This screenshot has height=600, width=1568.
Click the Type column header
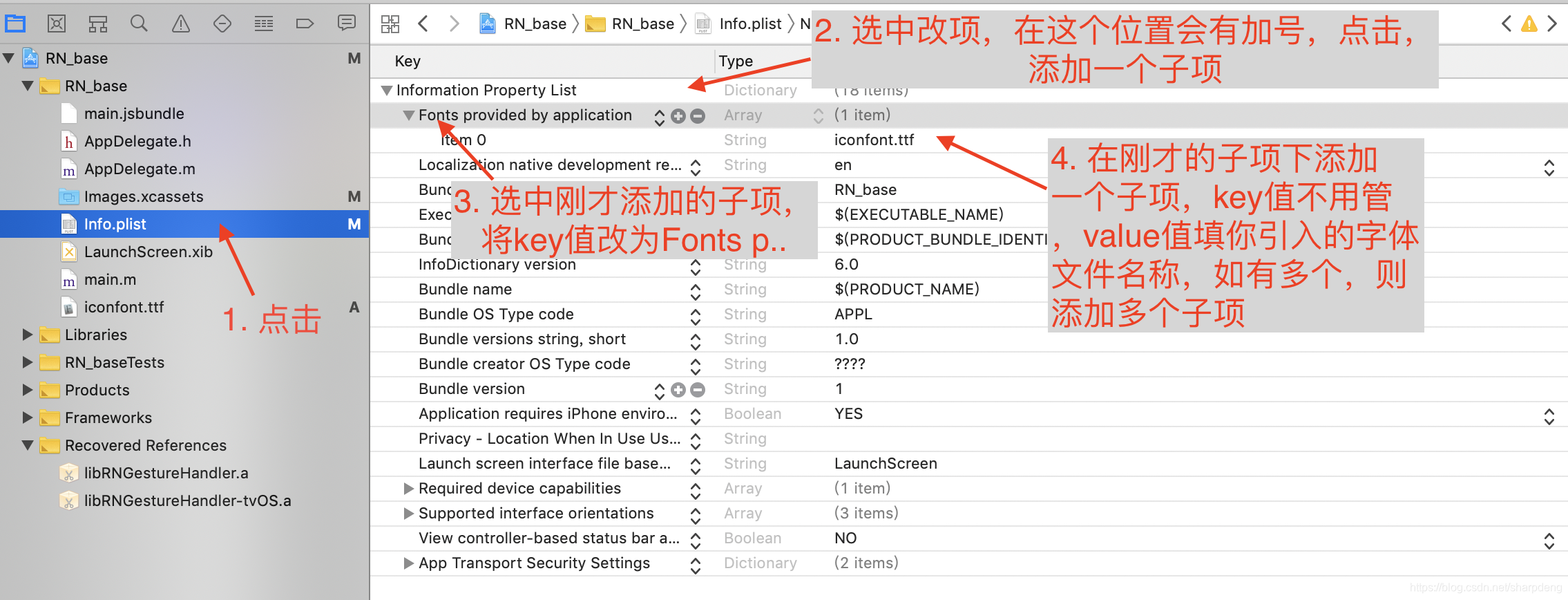pyautogui.click(x=736, y=62)
